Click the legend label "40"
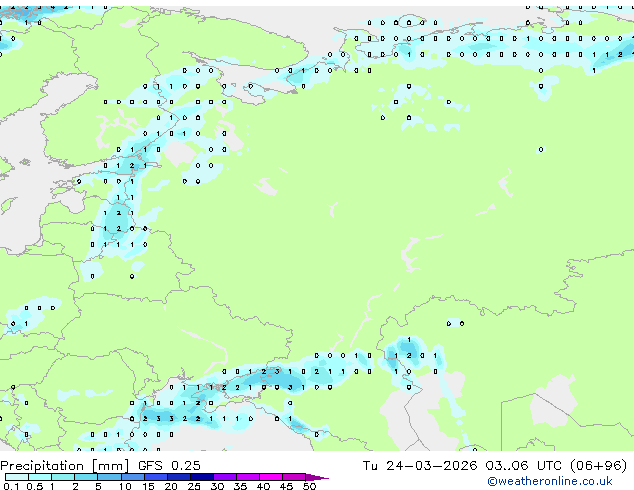Screen dimensions: 634x490 click(263, 486)
